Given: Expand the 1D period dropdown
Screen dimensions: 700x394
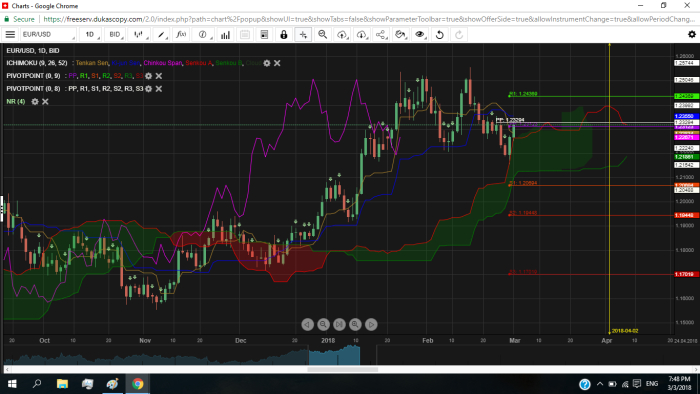Looking at the screenshot, I should point(90,34).
